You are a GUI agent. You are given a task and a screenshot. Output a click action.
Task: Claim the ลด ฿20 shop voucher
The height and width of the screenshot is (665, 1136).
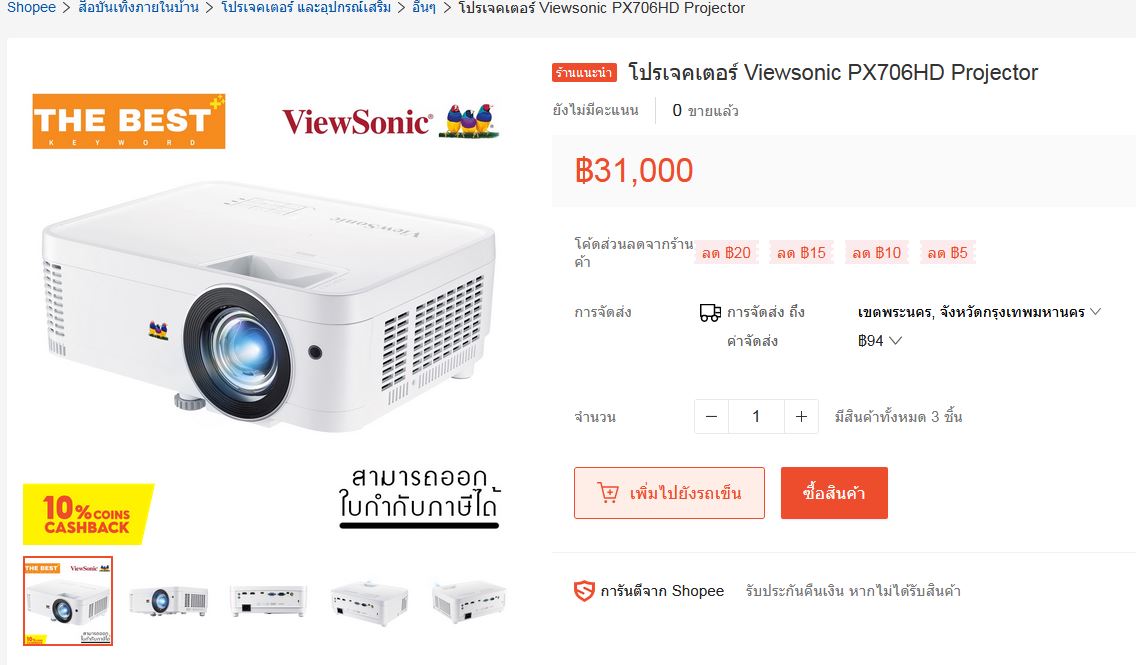[727, 253]
